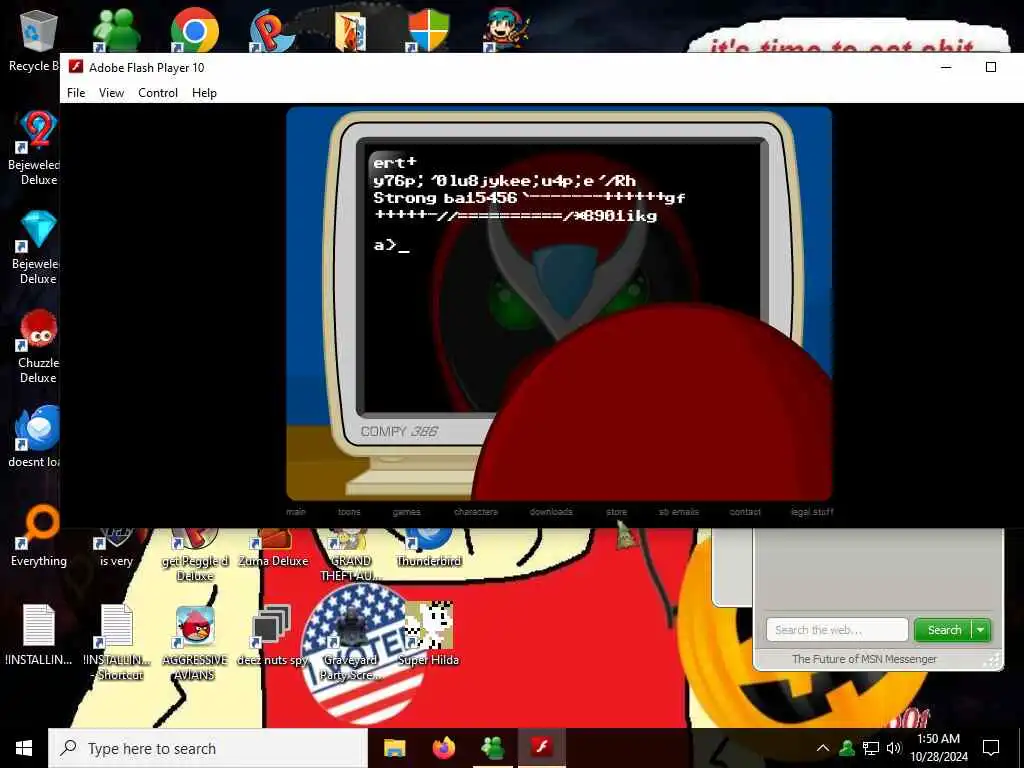
Task: Click the 'legal stuff' navigation link
Action: point(812,512)
